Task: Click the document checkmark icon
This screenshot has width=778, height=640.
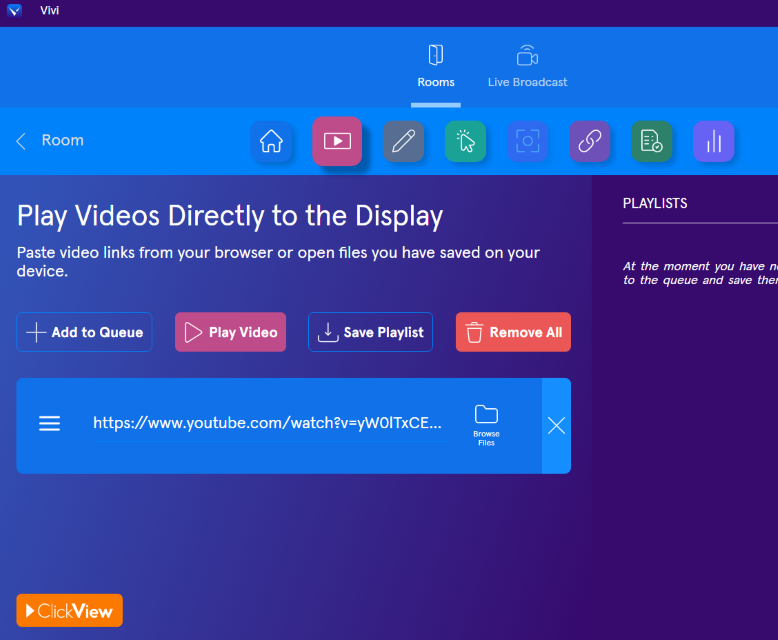Action: point(651,141)
